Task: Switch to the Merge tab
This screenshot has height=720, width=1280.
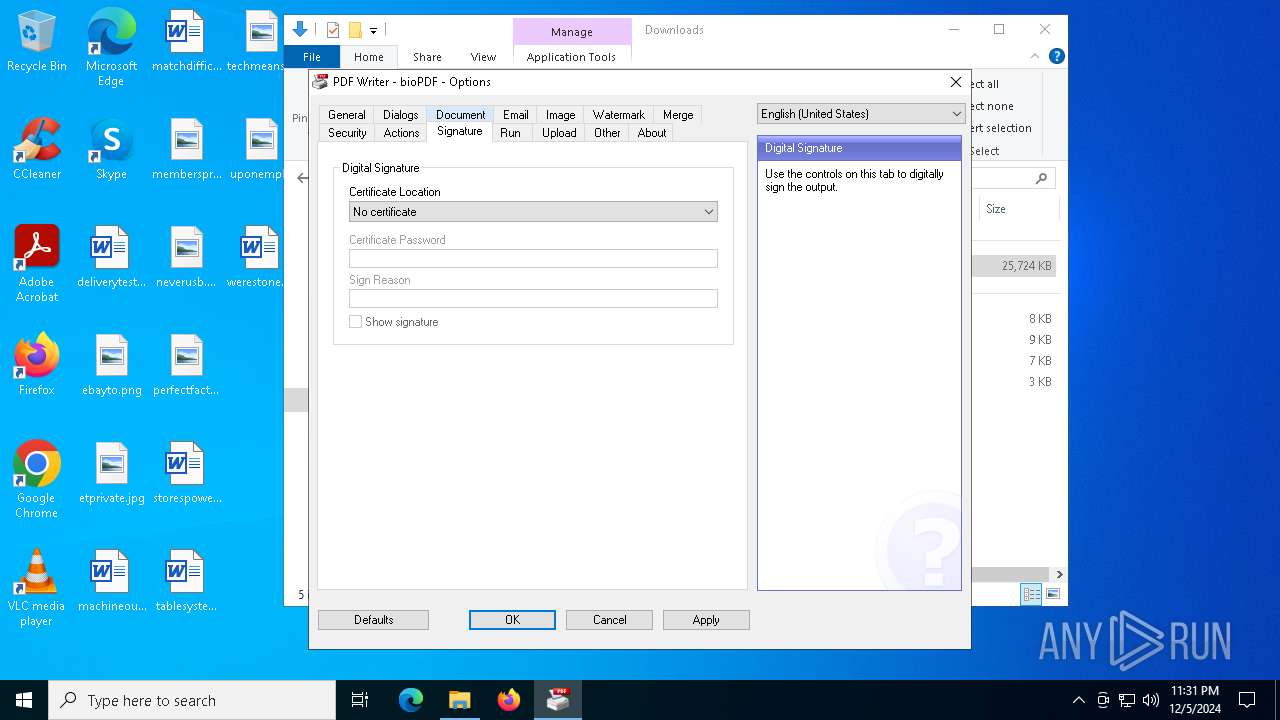Action: (x=678, y=115)
